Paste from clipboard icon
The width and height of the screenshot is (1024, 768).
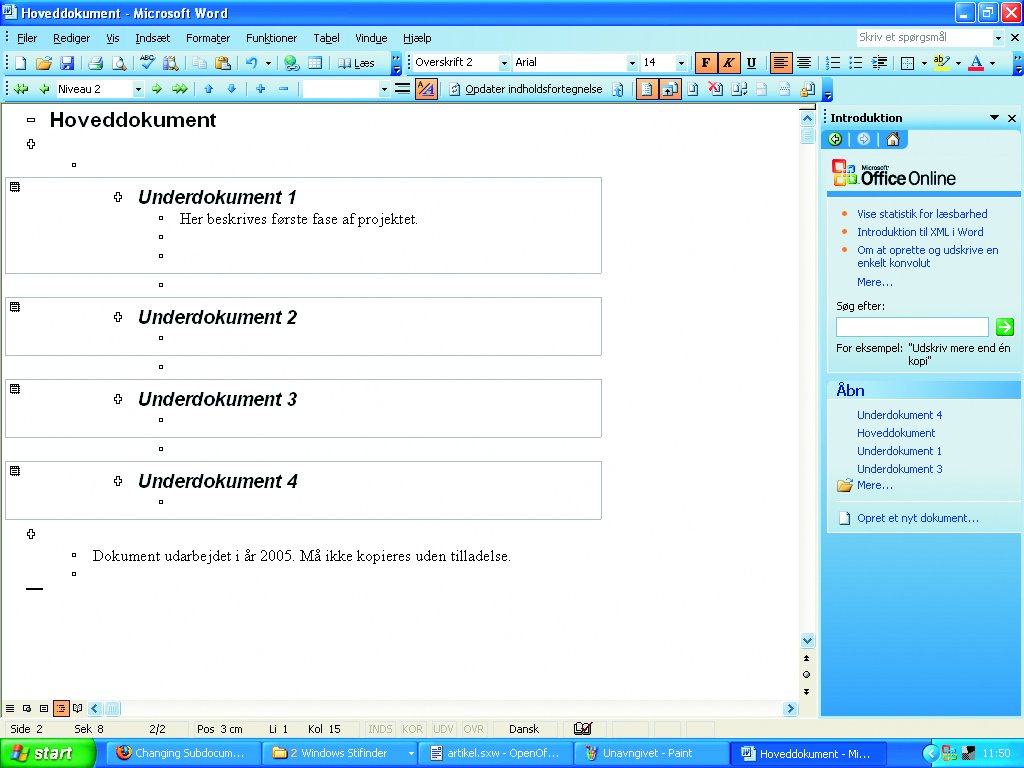tap(223, 63)
